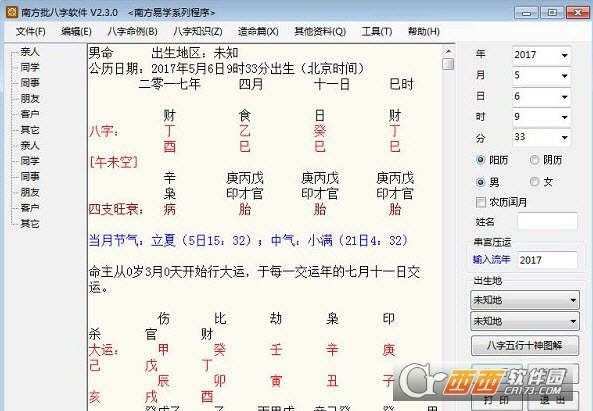Minimize the 南方批八字软件 window
Image resolution: width=593 pixels, height=411 pixels.
526,12
